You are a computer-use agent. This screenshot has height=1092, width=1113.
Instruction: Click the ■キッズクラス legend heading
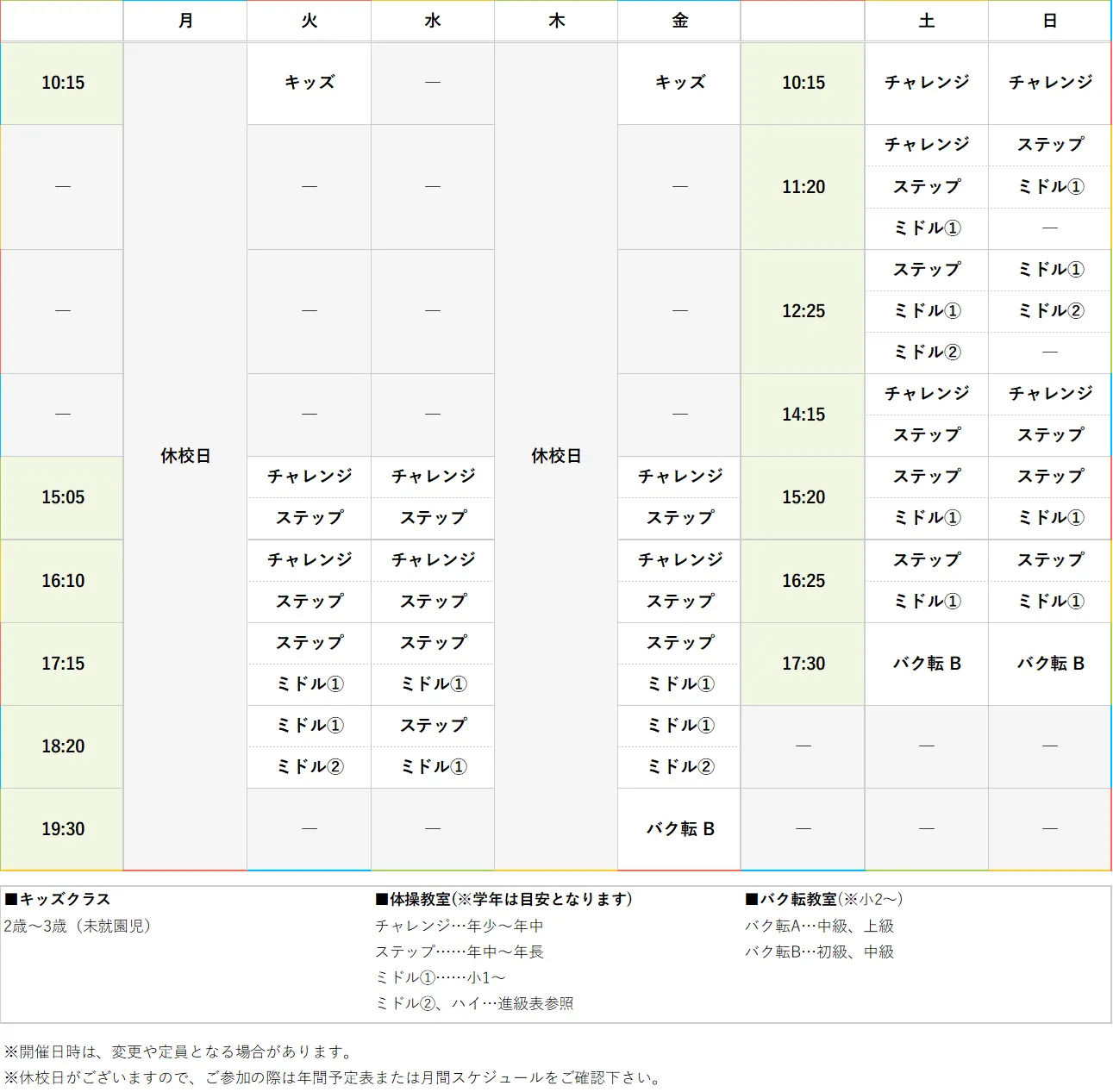pyautogui.click(x=57, y=899)
